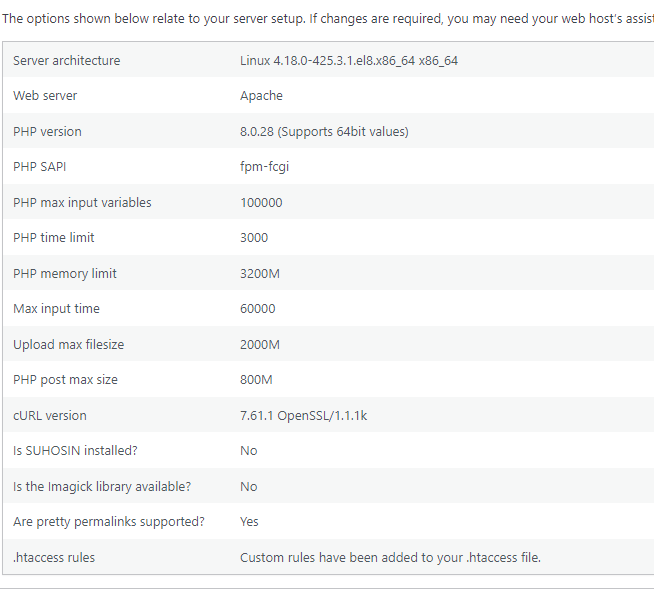Select the fpm-fcgi value
Image resolution: width=654 pixels, height=592 pixels.
click(x=264, y=166)
